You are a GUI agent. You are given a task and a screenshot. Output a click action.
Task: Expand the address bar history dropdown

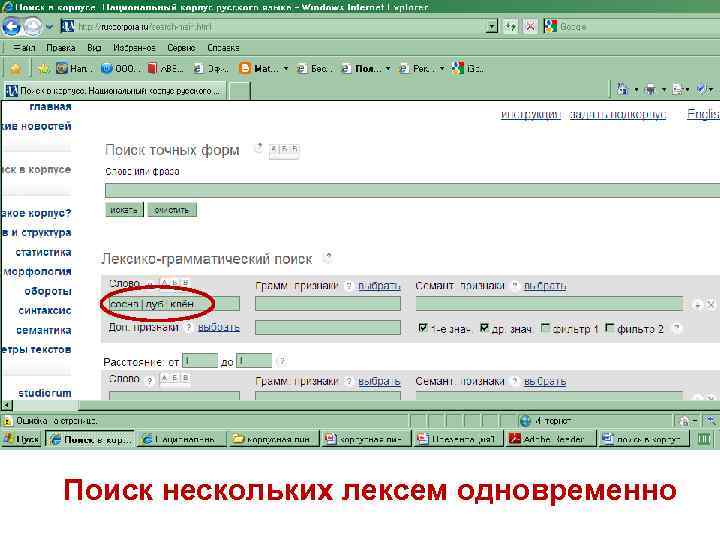coord(492,27)
